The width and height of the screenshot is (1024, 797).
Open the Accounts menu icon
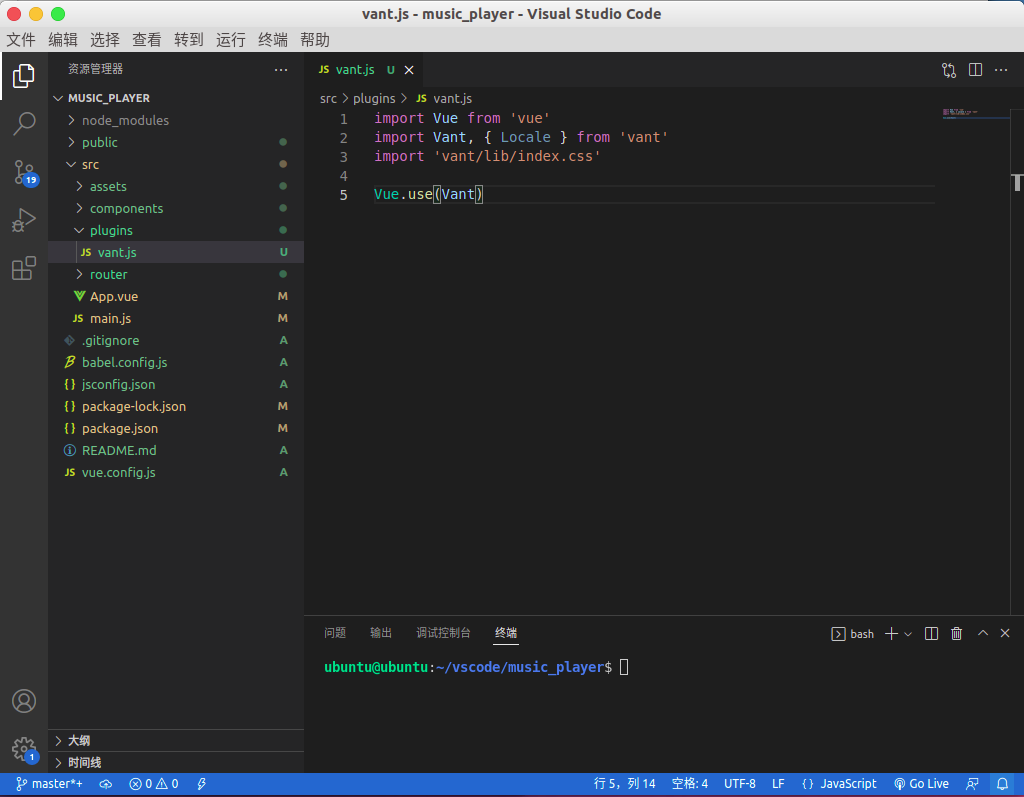point(24,701)
